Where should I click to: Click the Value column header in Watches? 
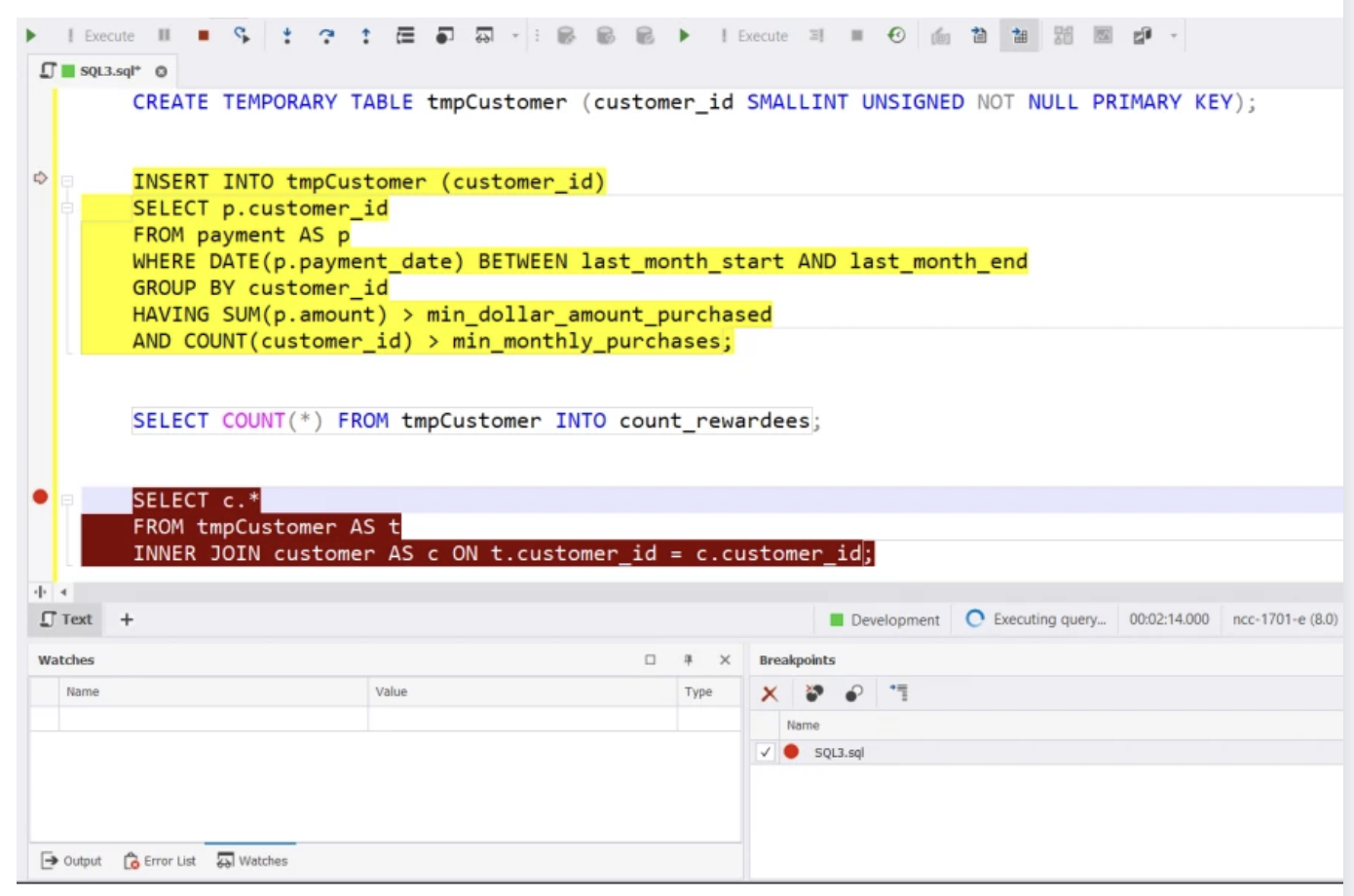(x=522, y=691)
